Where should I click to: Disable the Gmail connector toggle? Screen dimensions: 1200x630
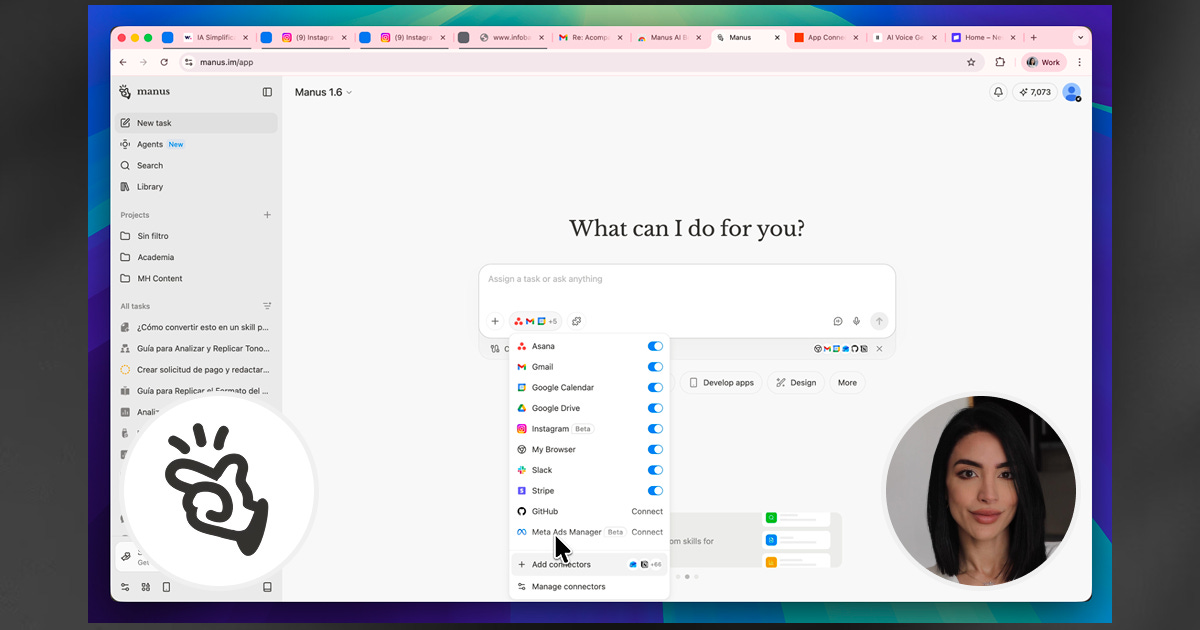[x=655, y=367]
